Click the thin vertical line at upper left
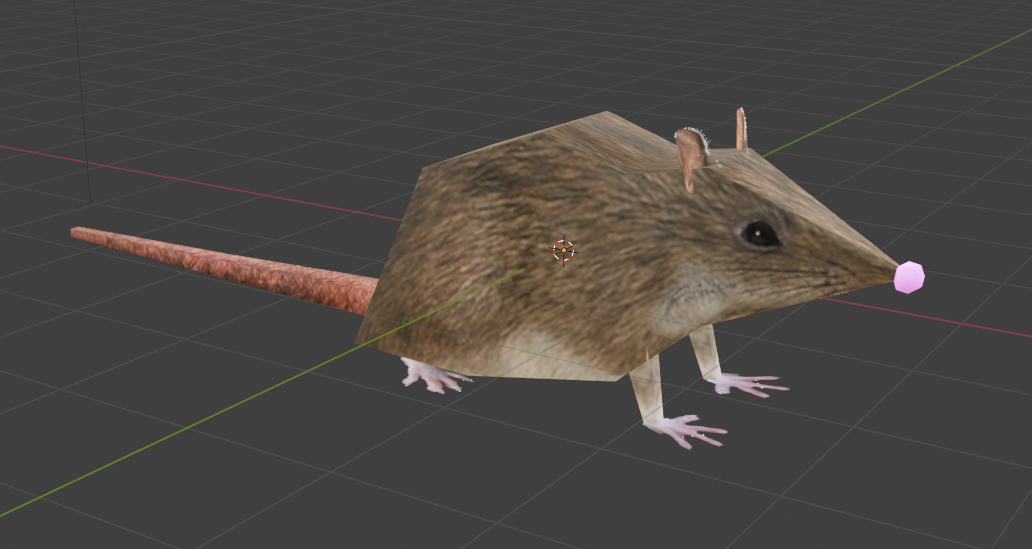 pos(85,100)
